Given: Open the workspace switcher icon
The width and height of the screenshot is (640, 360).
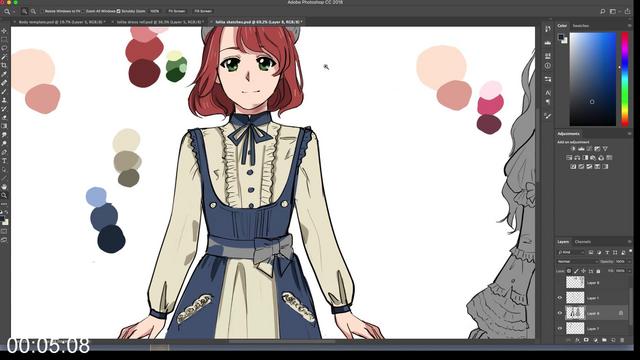Looking at the screenshot, I should tap(612, 11).
